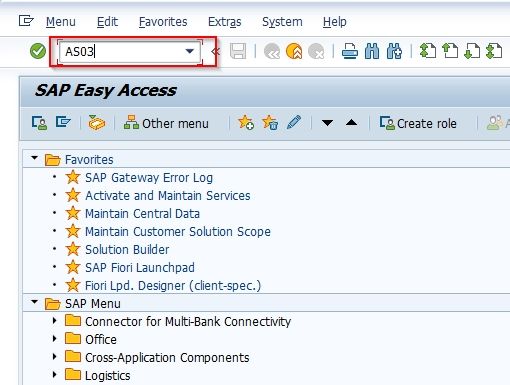Click the Print icon in toolbar
This screenshot has height=385, width=510.
coord(350,51)
